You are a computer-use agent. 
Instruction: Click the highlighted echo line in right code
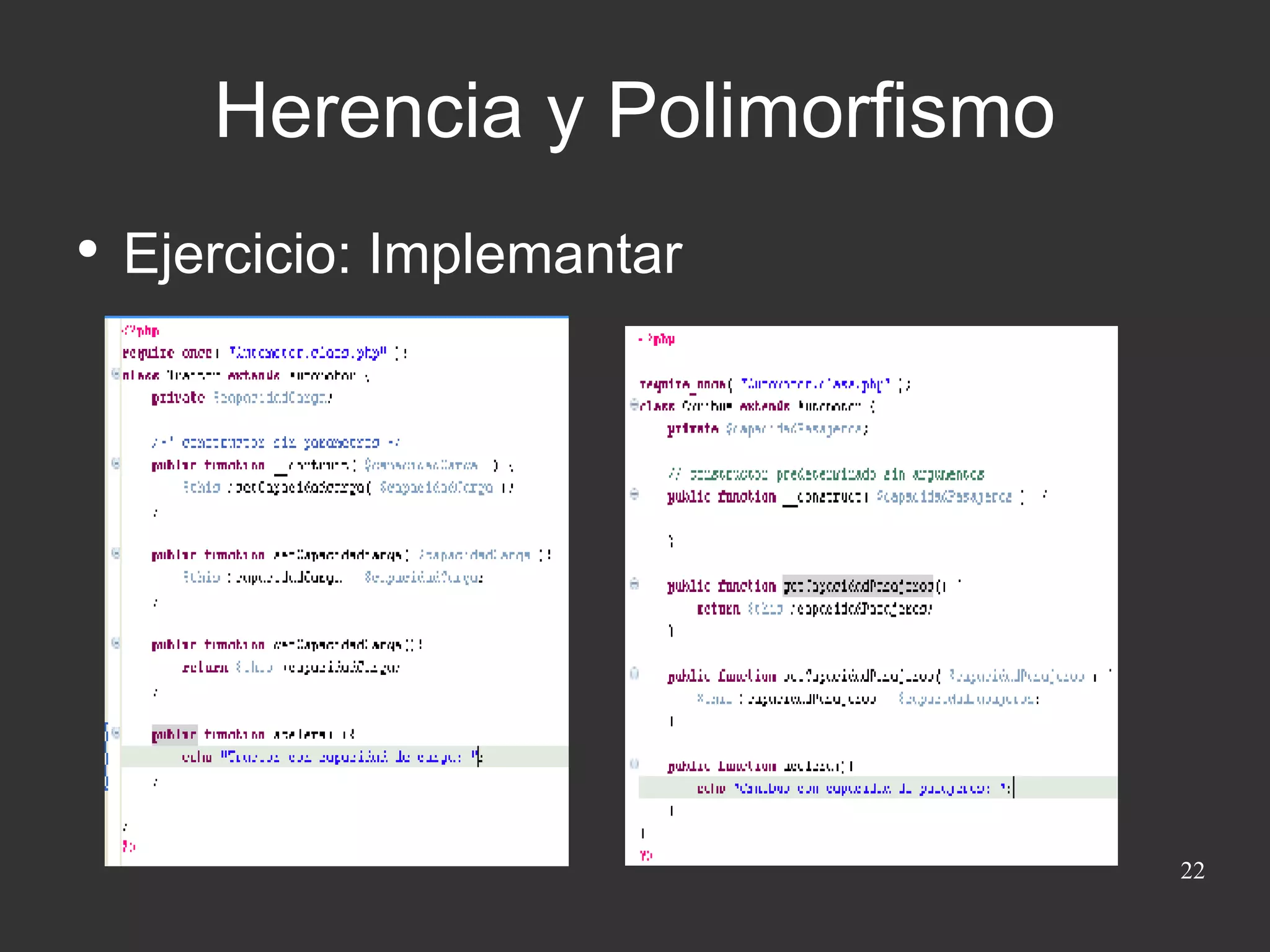[877, 788]
